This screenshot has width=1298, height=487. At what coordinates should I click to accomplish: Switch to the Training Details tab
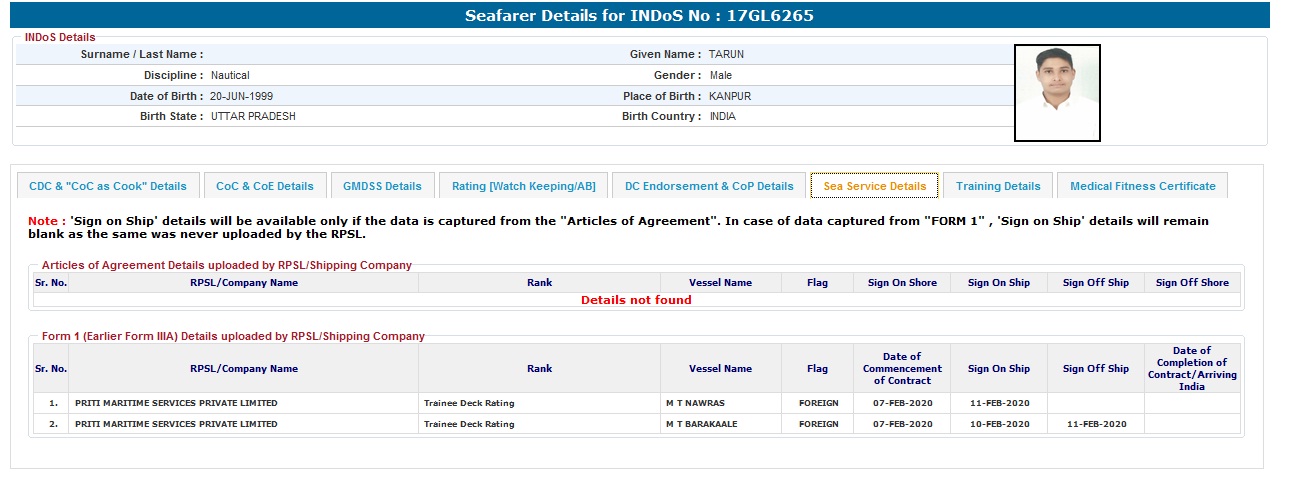tap(998, 186)
